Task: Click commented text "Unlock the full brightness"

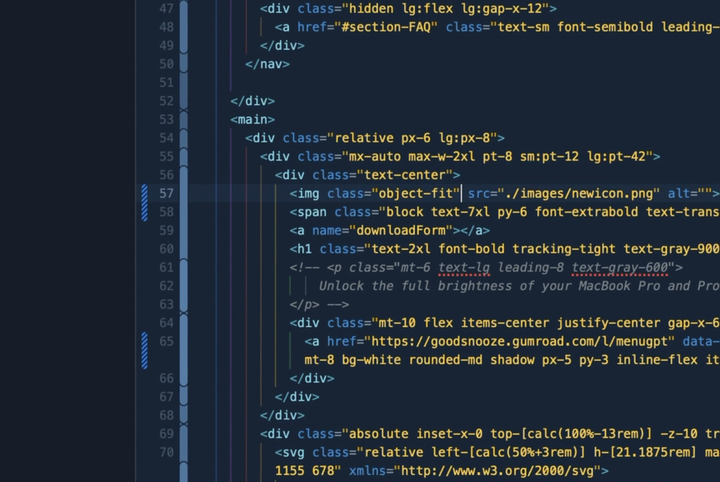Action: click(x=415, y=286)
